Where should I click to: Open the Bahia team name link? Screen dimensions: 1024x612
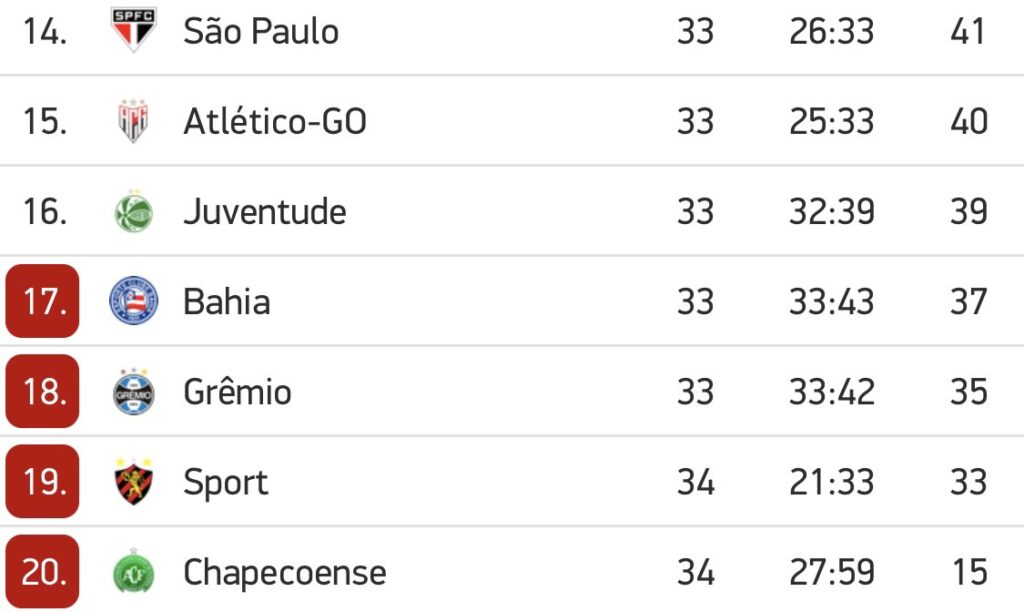click(x=227, y=302)
